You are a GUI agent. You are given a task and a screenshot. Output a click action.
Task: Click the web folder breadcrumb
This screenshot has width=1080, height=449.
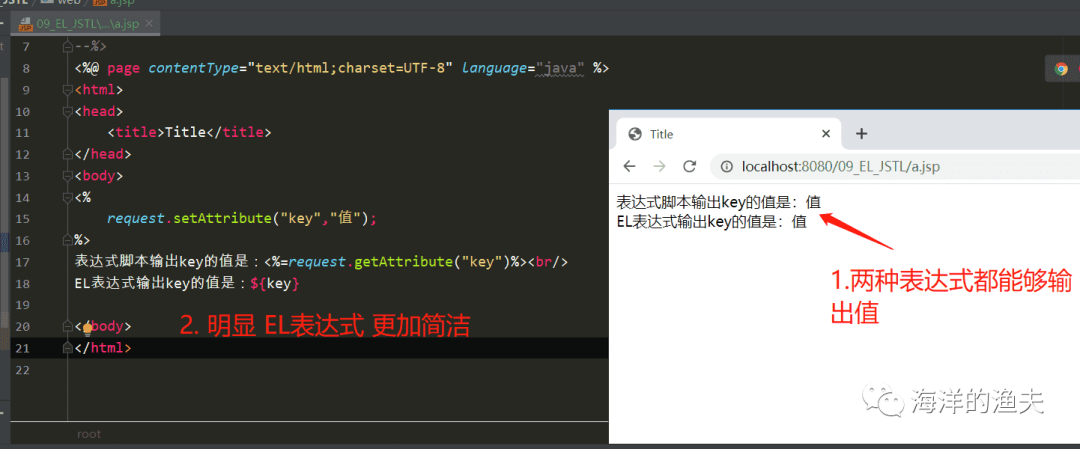pyautogui.click(x=63, y=3)
